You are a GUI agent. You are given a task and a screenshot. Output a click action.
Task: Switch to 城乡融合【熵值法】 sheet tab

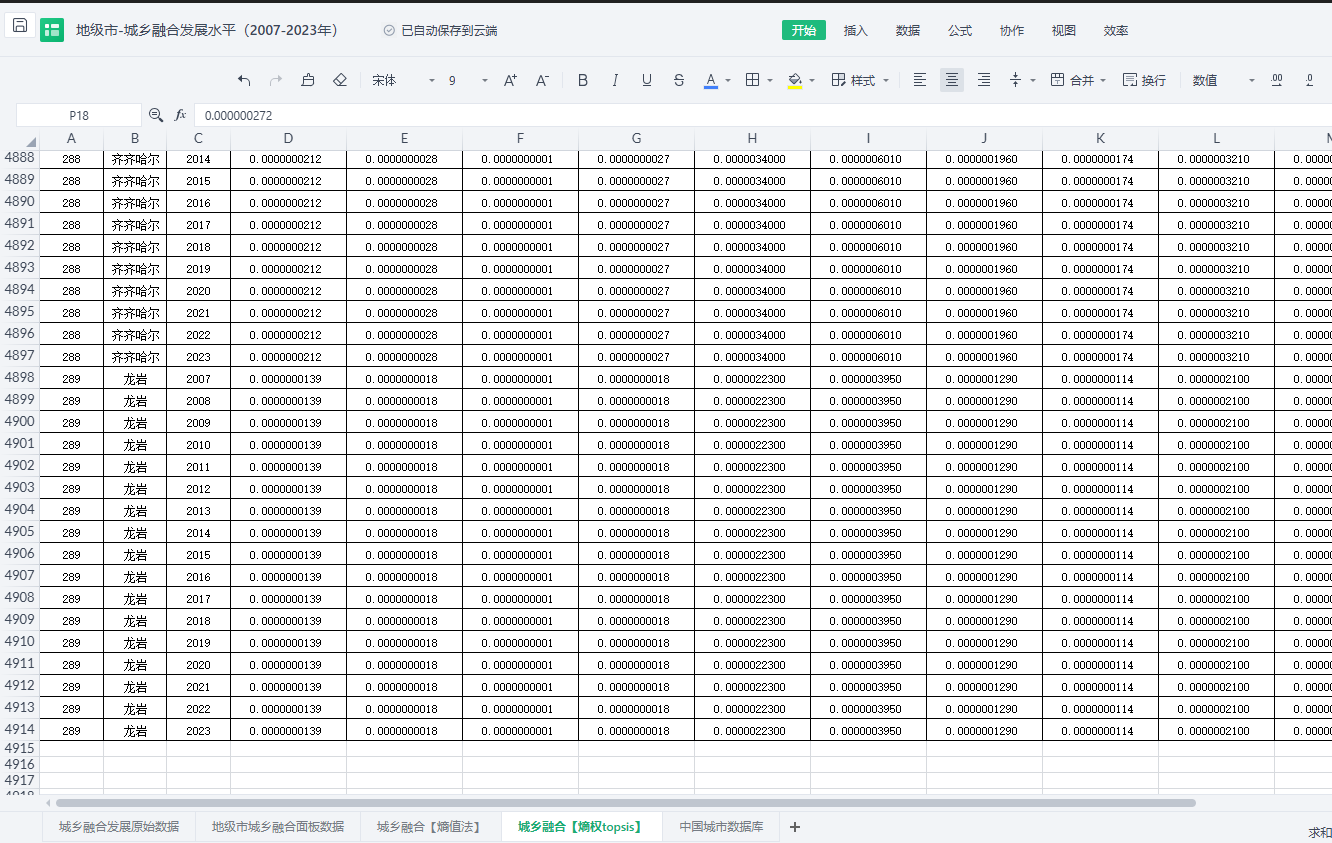pos(430,827)
